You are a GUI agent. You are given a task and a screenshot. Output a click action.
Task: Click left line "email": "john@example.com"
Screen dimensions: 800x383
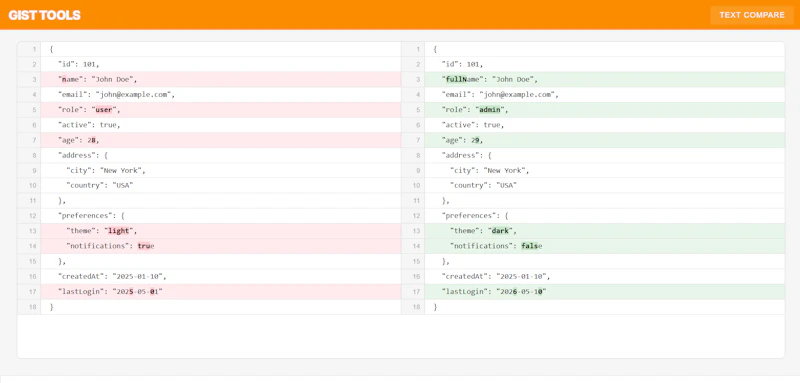point(221,95)
